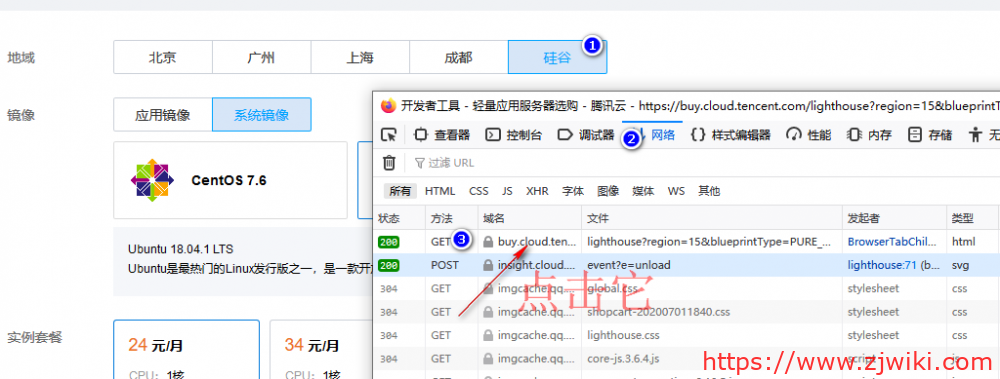The width and height of the screenshot is (1000, 379).
Task: Open the 样式编辑器 style editor tab
Action: point(731,135)
